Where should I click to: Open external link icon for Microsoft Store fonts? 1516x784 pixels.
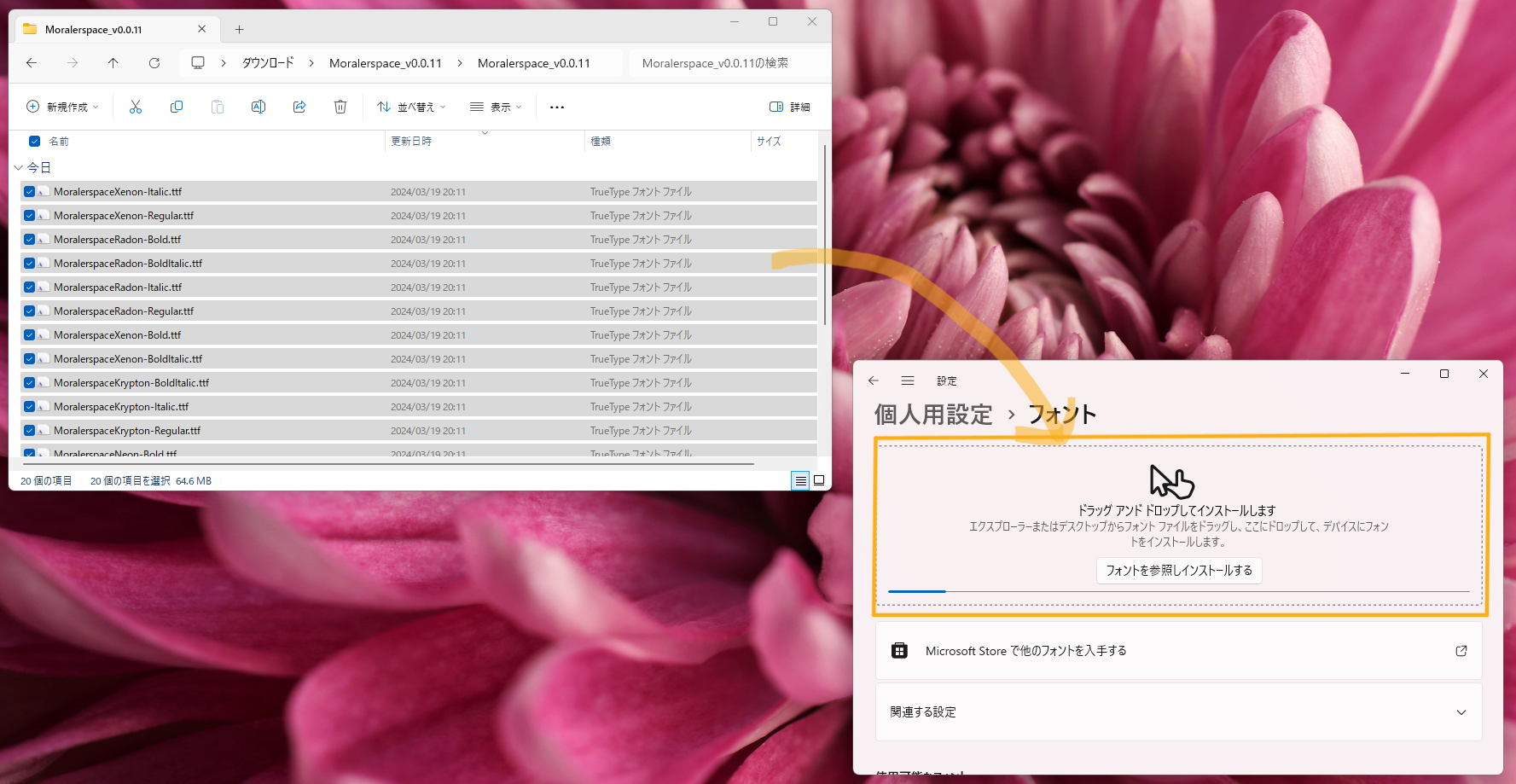click(x=1461, y=651)
